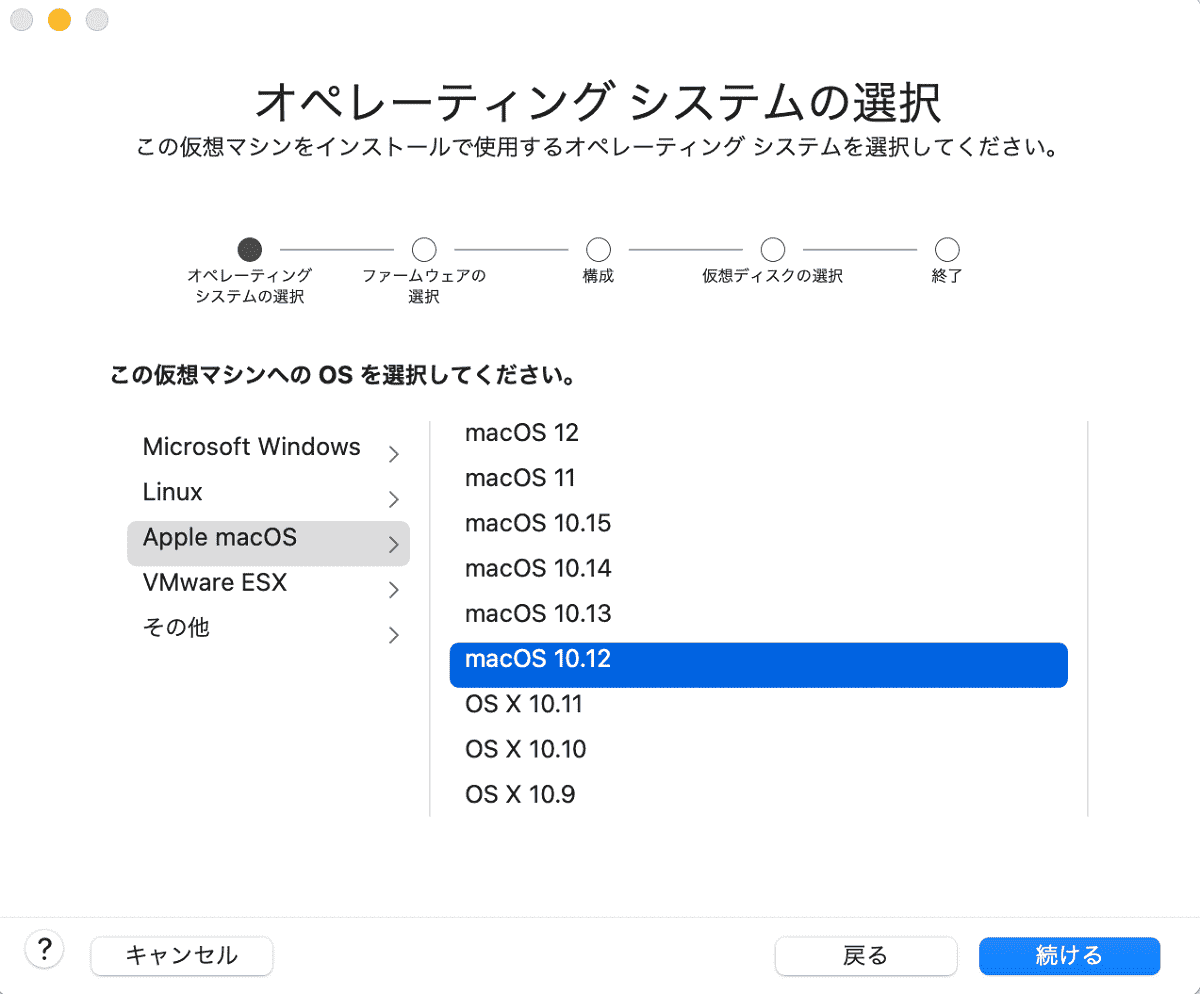Expand VMware ESX chevron arrow
Screen dimensions: 1200x994
(394, 590)
